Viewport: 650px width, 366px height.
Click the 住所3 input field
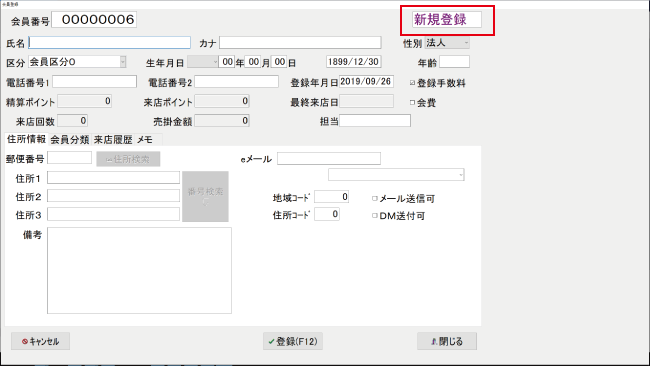coord(114,214)
